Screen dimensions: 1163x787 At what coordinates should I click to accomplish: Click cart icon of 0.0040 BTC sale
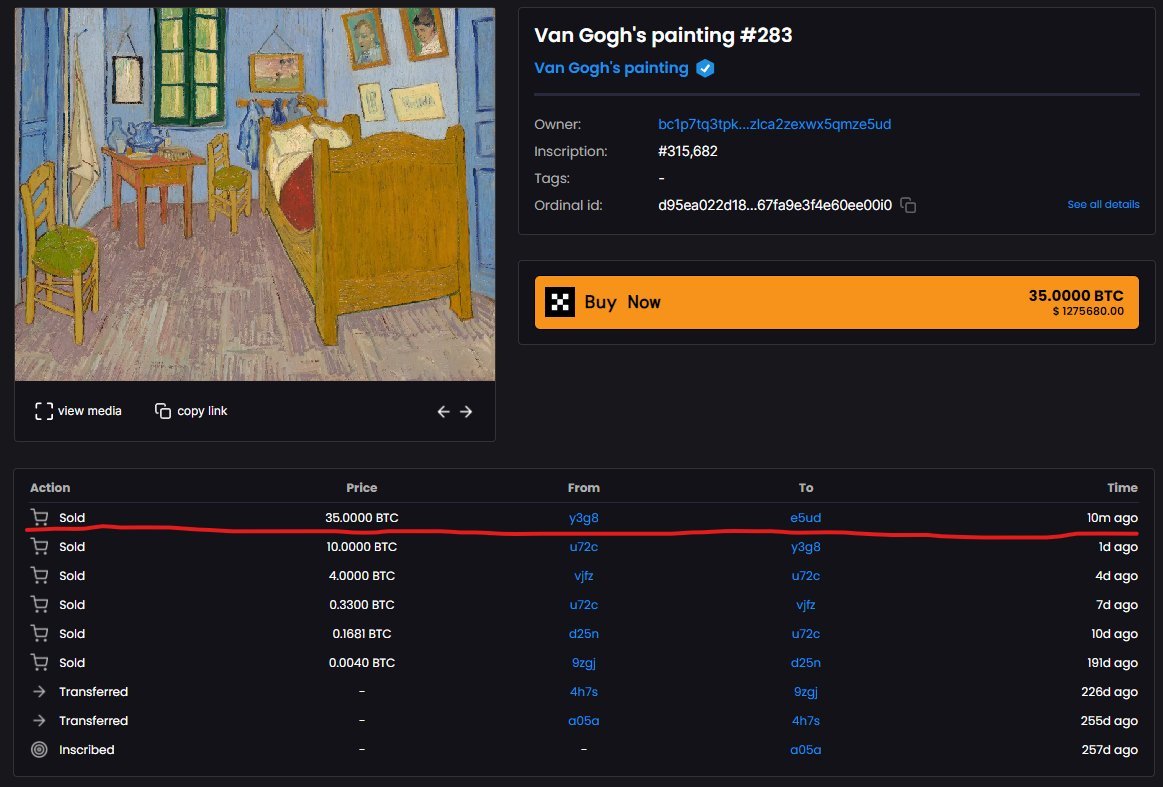(39, 662)
